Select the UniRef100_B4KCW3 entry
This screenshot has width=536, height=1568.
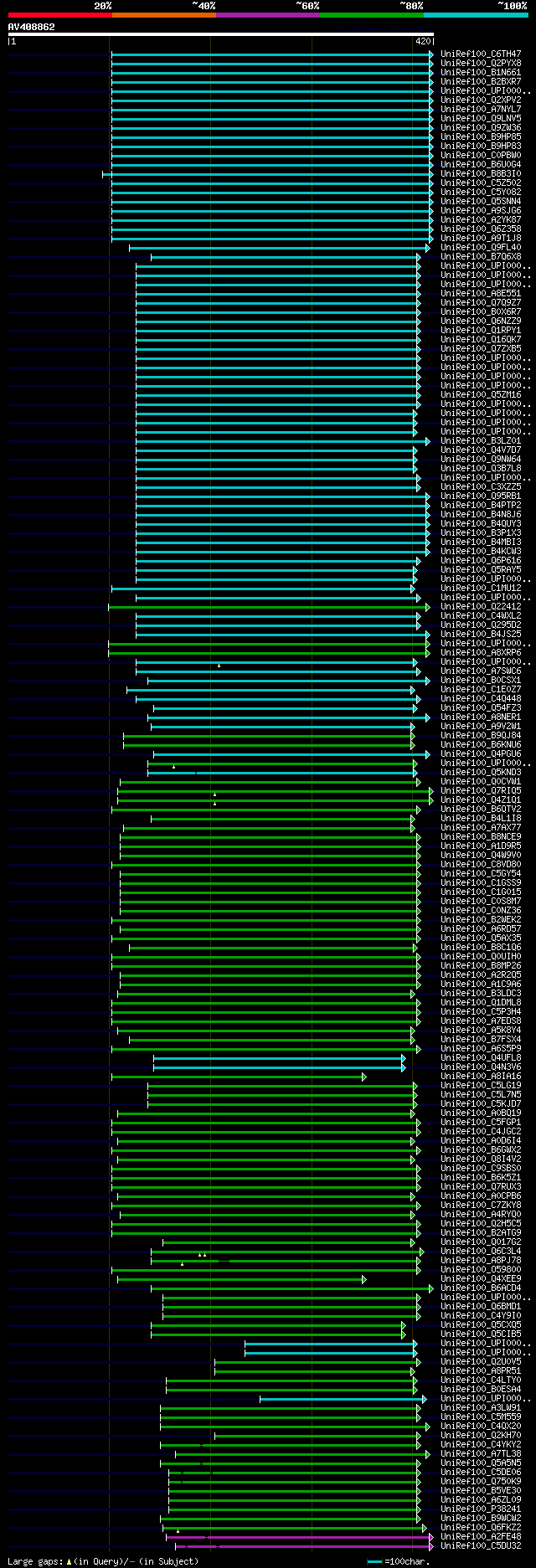click(x=481, y=552)
